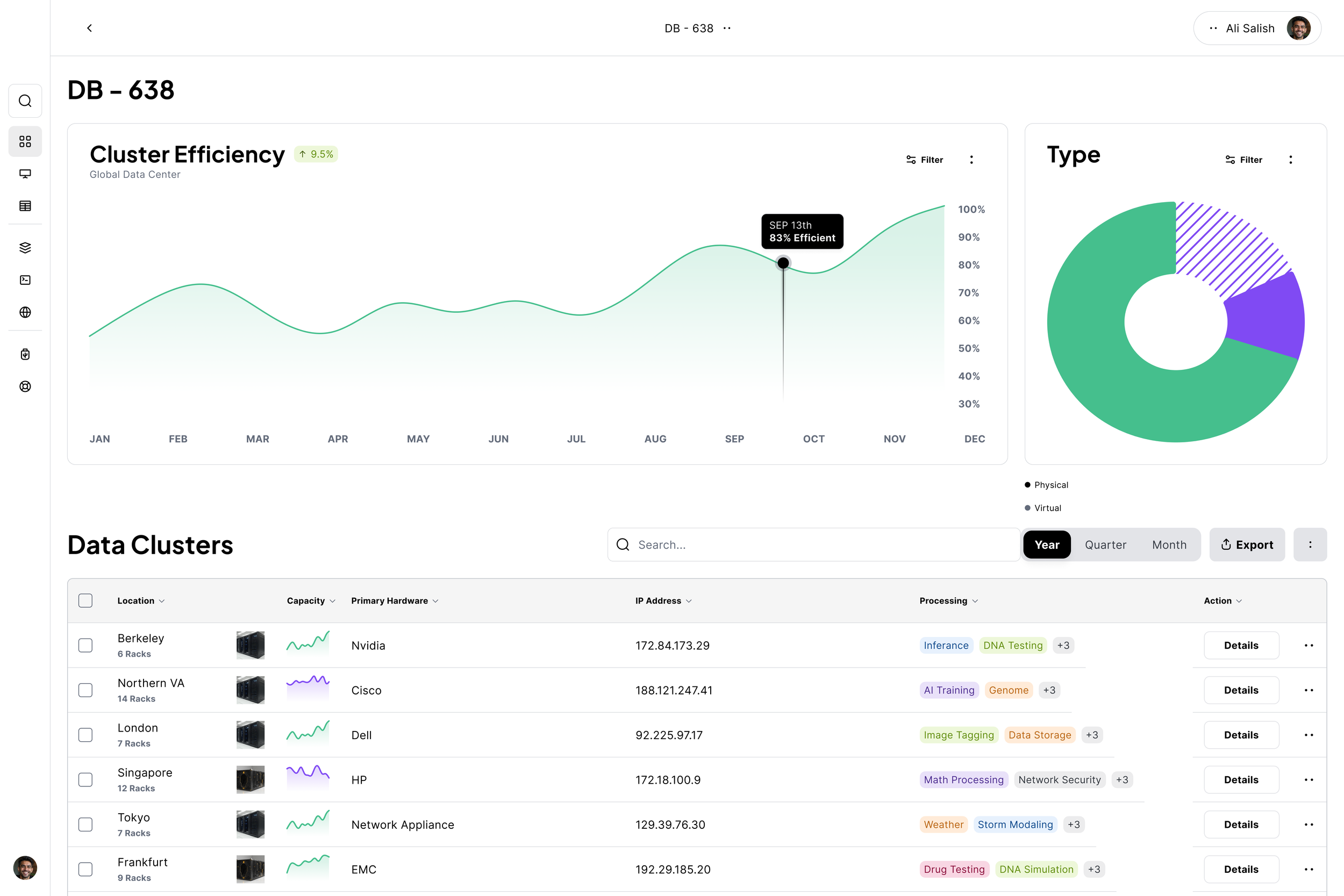Image resolution: width=1344 pixels, height=896 pixels.
Task: Click the Export button
Action: click(1247, 544)
